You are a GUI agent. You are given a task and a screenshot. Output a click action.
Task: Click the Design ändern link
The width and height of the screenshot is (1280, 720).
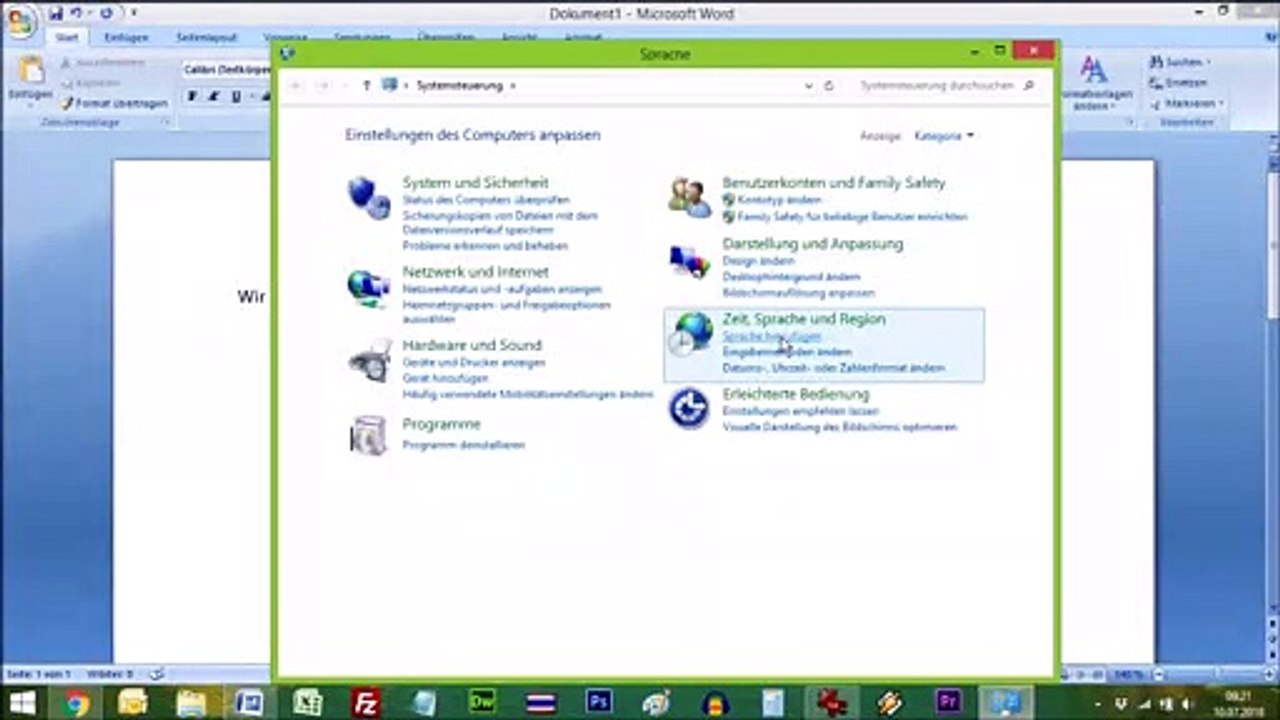(x=758, y=261)
